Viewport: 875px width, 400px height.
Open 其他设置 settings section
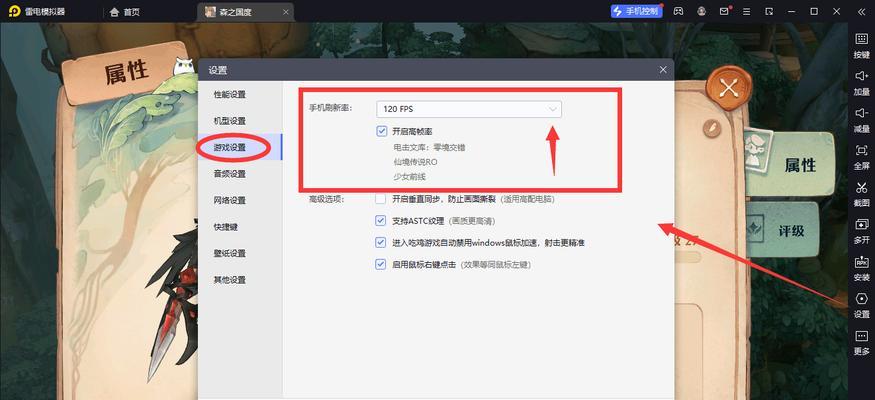click(240, 279)
